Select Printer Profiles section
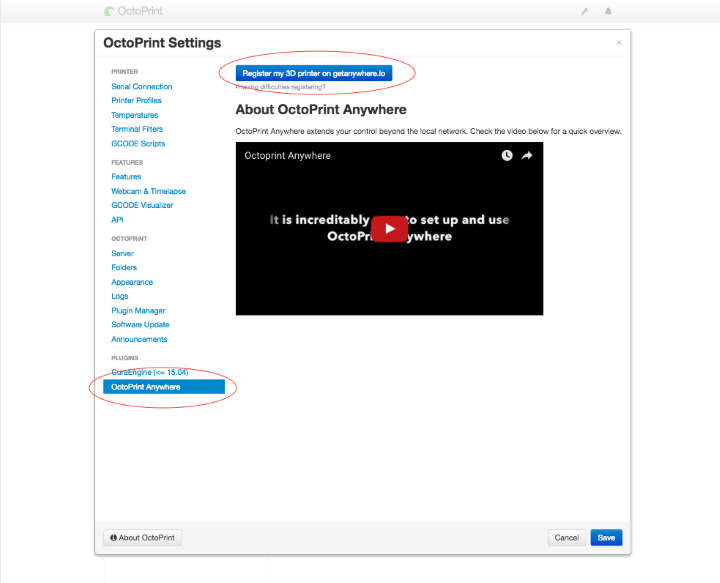Image resolution: width=720 pixels, height=583 pixels. click(x=136, y=100)
